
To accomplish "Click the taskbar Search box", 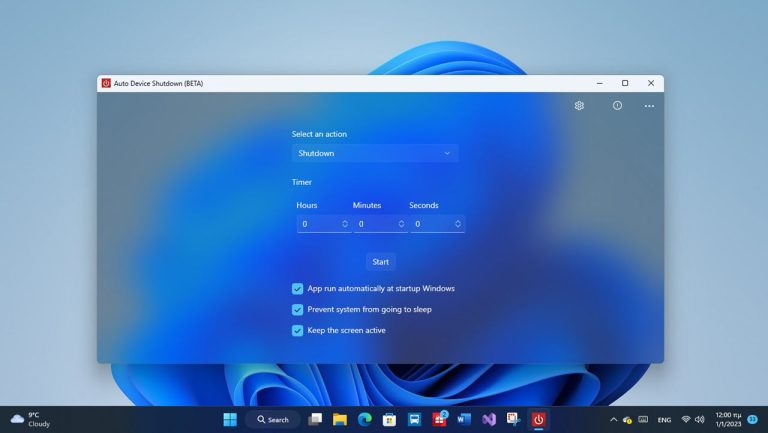I will 273,419.
